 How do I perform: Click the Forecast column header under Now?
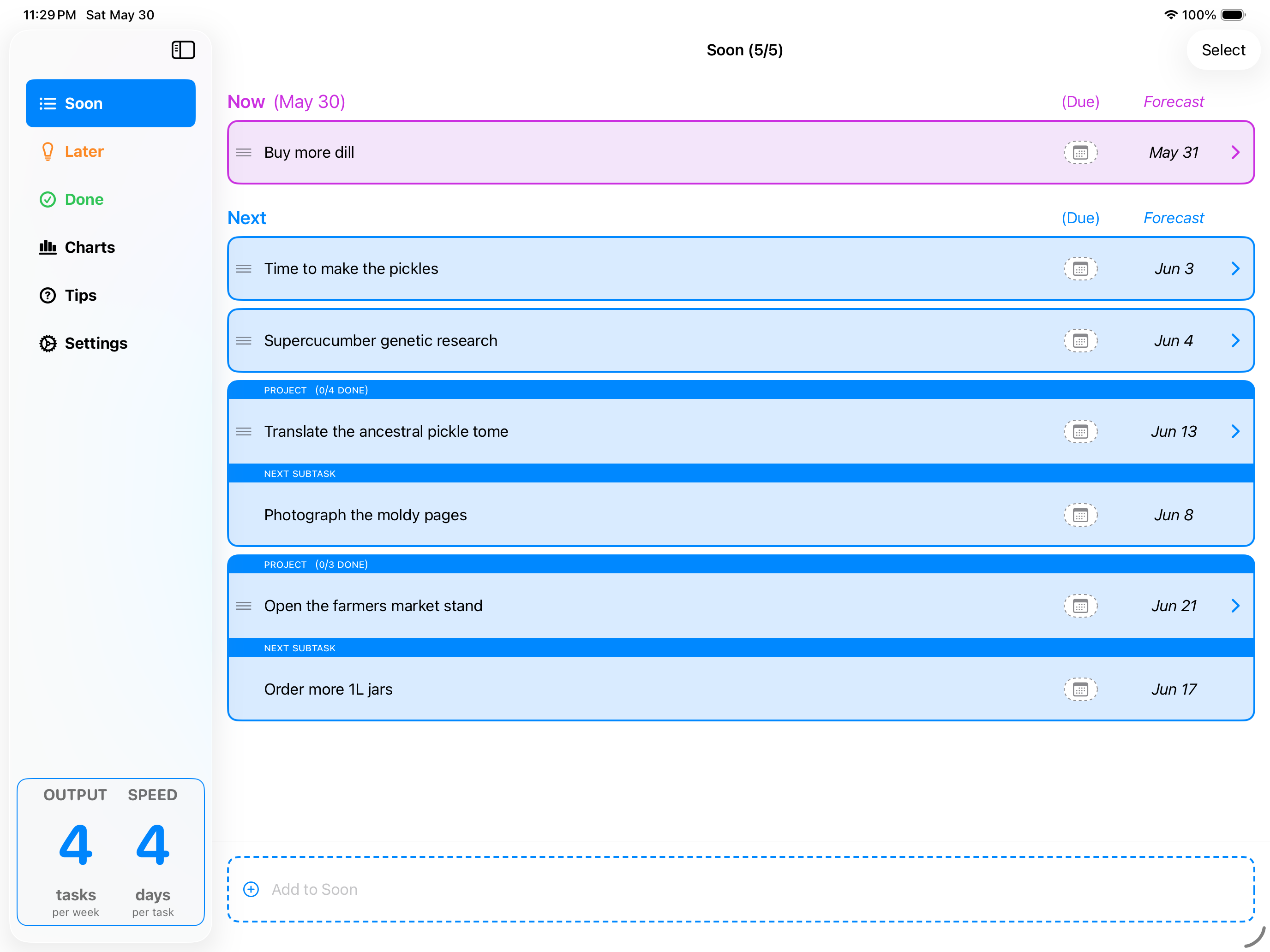[1173, 101]
